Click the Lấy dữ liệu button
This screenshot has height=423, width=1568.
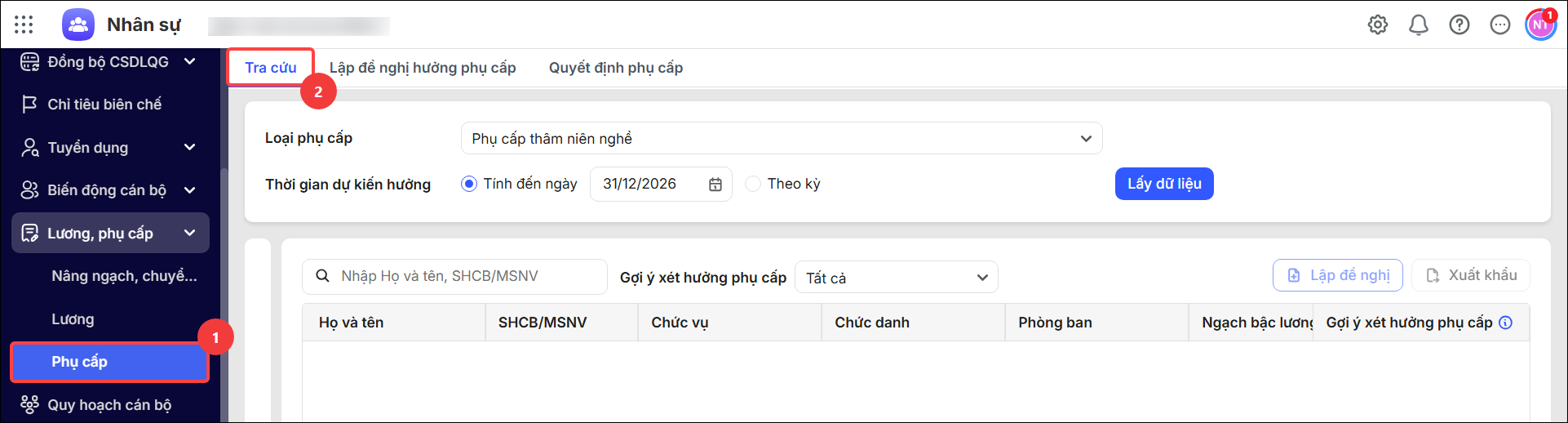[x=1164, y=184]
